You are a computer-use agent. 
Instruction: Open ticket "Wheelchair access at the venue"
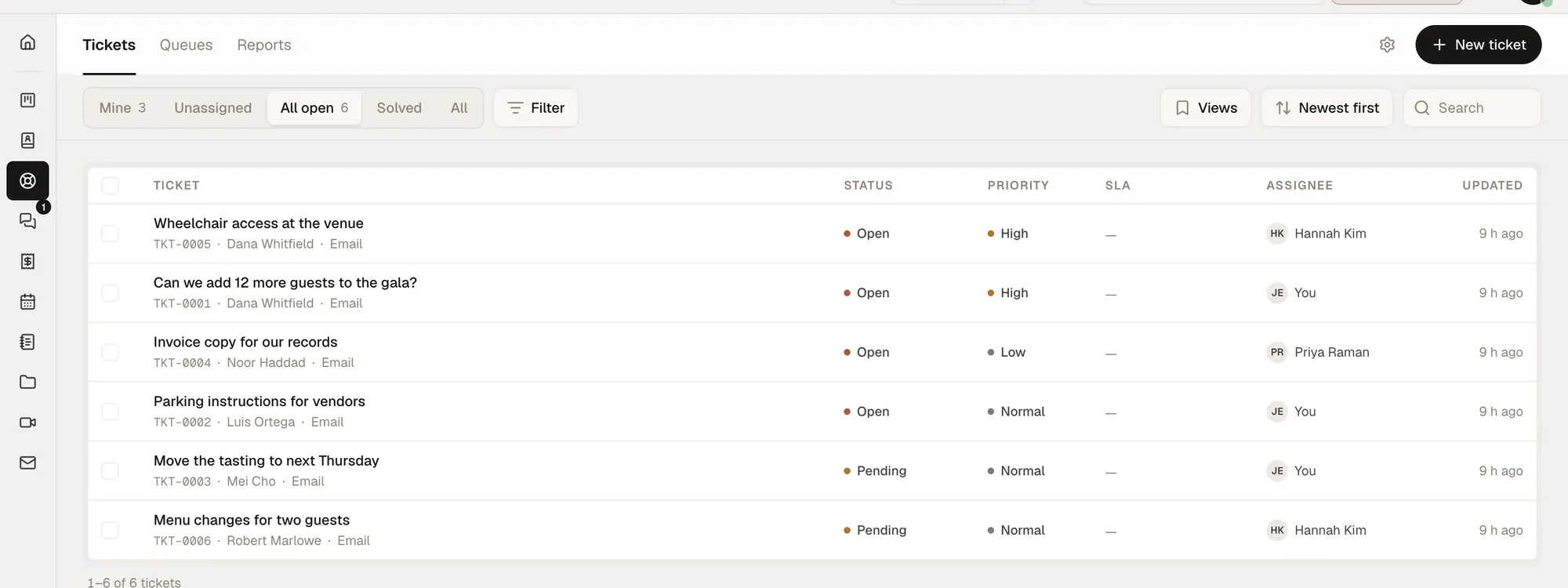(259, 223)
